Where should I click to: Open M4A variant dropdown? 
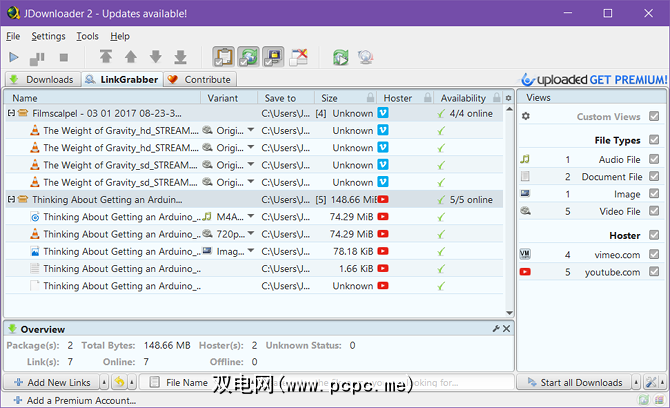click(x=251, y=216)
